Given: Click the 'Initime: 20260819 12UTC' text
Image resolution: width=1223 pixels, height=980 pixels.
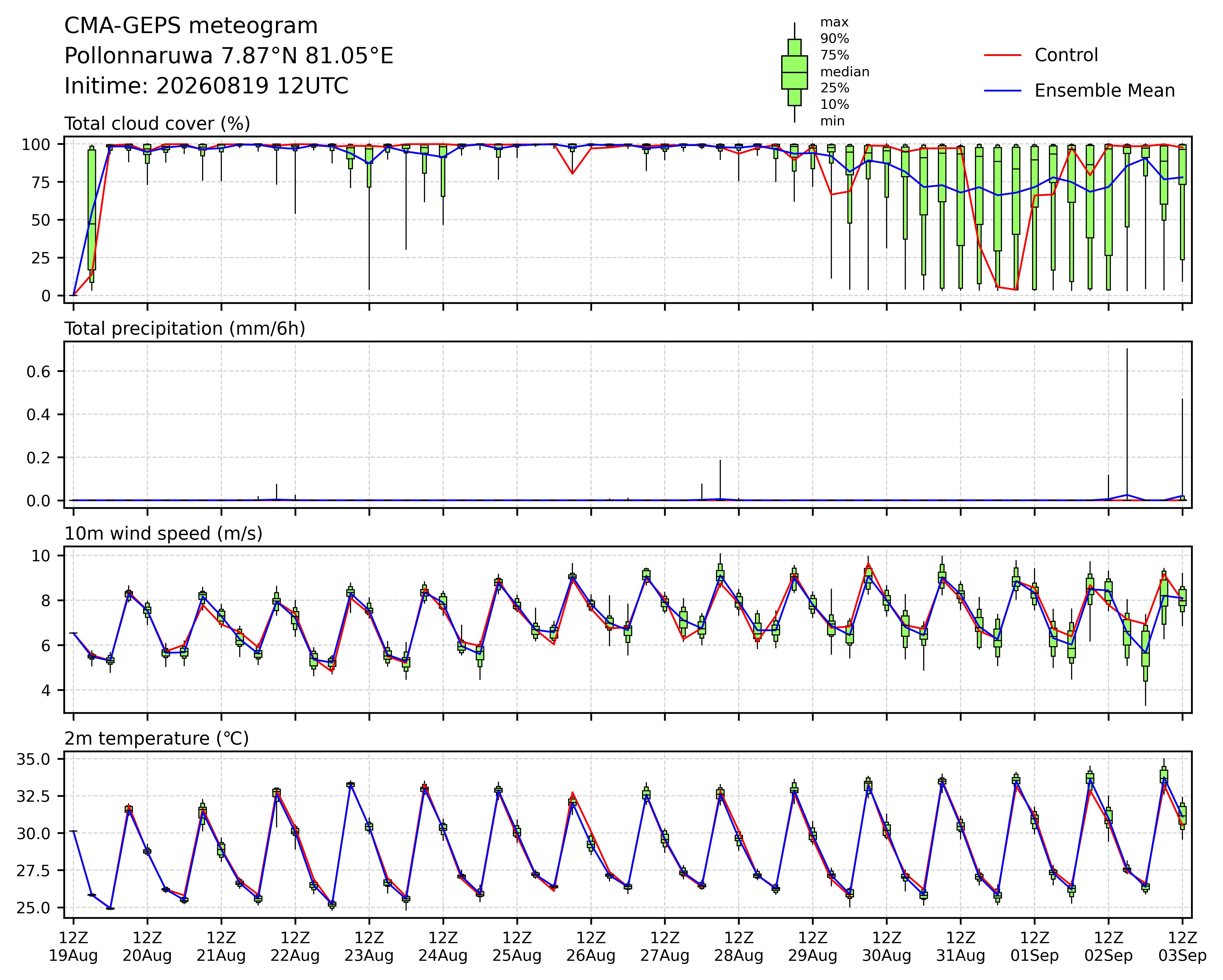Looking at the screenshot, I should coord(206,86).
